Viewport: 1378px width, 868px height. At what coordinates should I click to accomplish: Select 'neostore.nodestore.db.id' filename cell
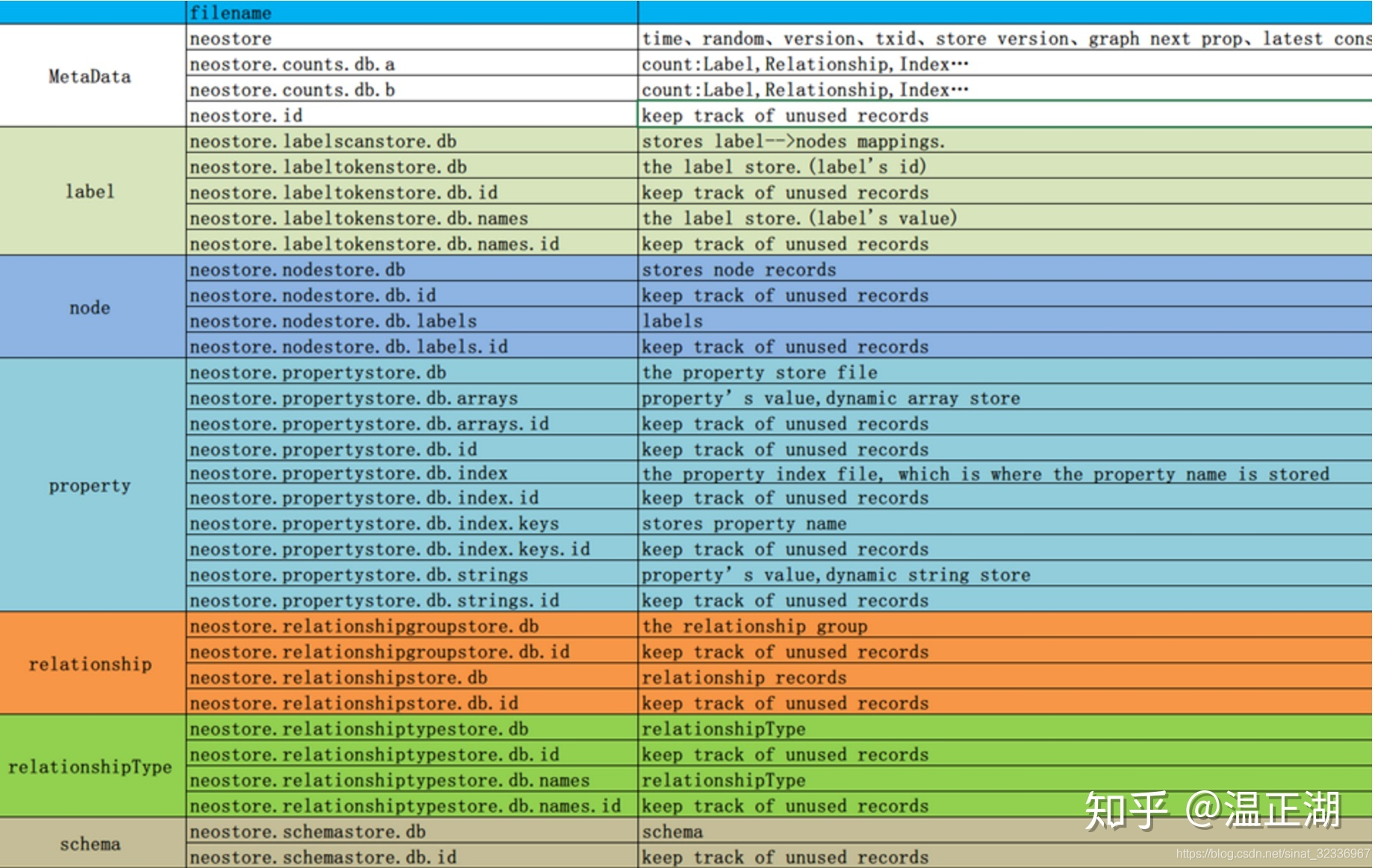click(412, 295)
